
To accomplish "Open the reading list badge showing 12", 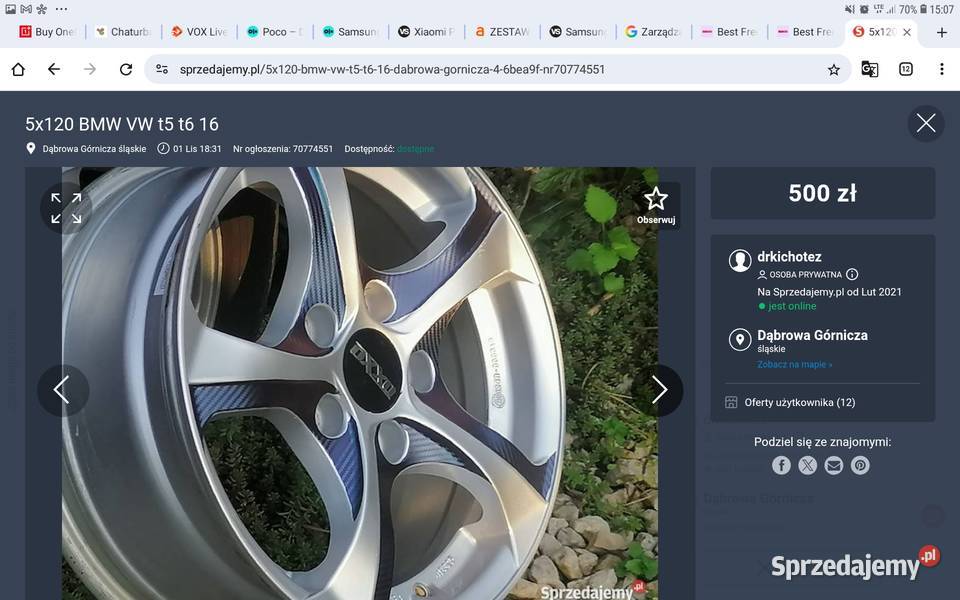I will tap(906, 69).
